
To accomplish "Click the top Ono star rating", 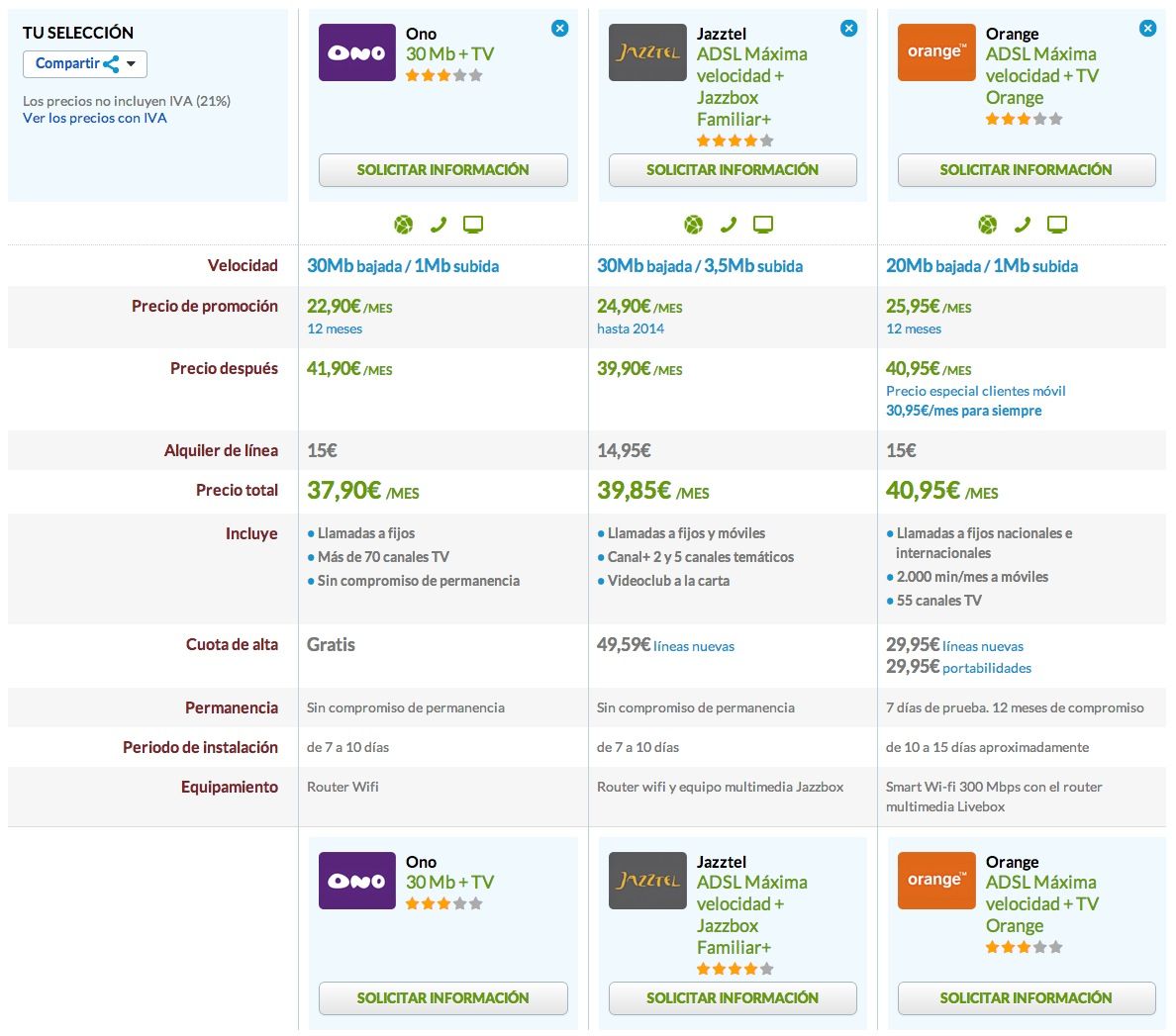I will (x=444, y=75).
